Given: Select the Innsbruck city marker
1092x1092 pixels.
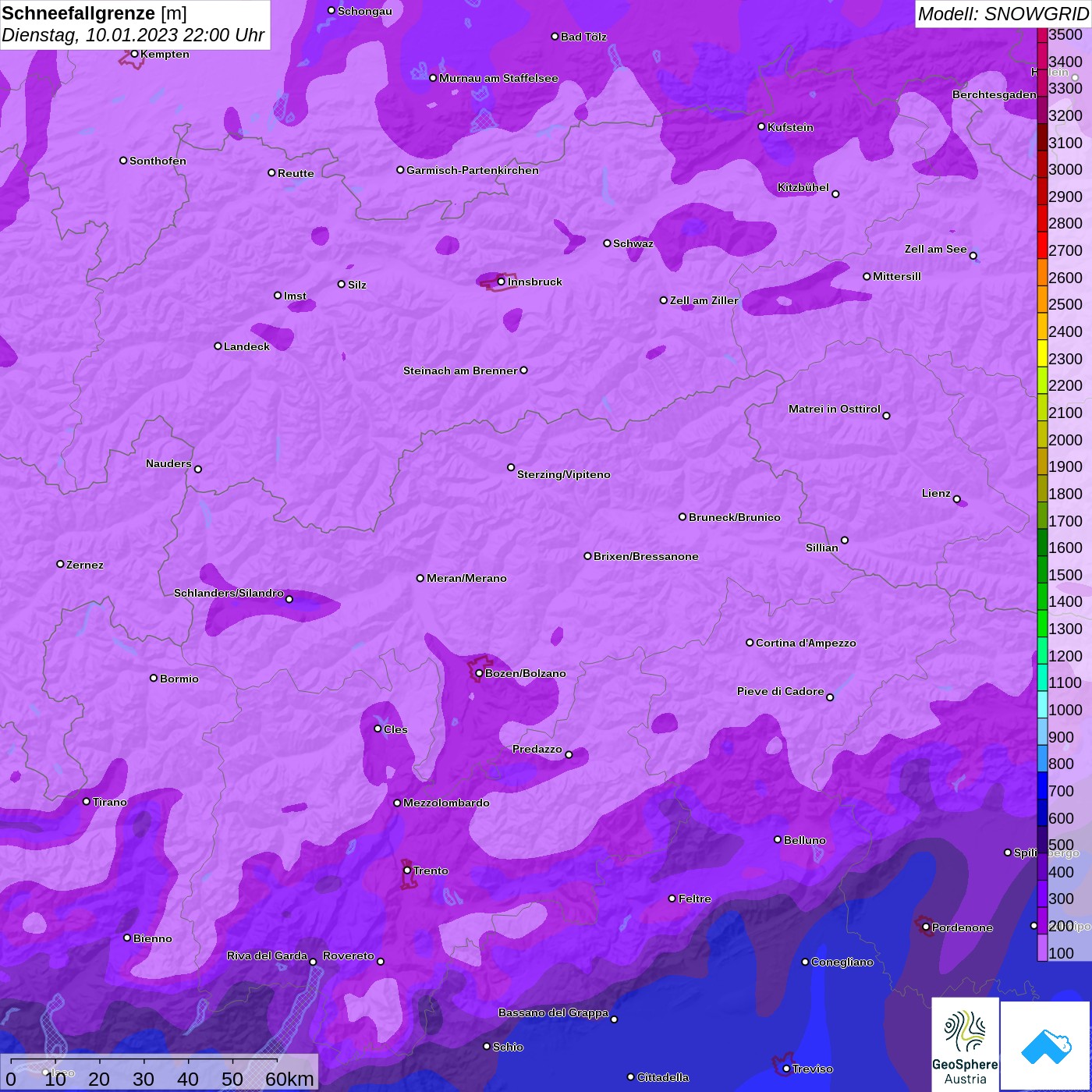Looking at the screenshot, I should point(502,282).
